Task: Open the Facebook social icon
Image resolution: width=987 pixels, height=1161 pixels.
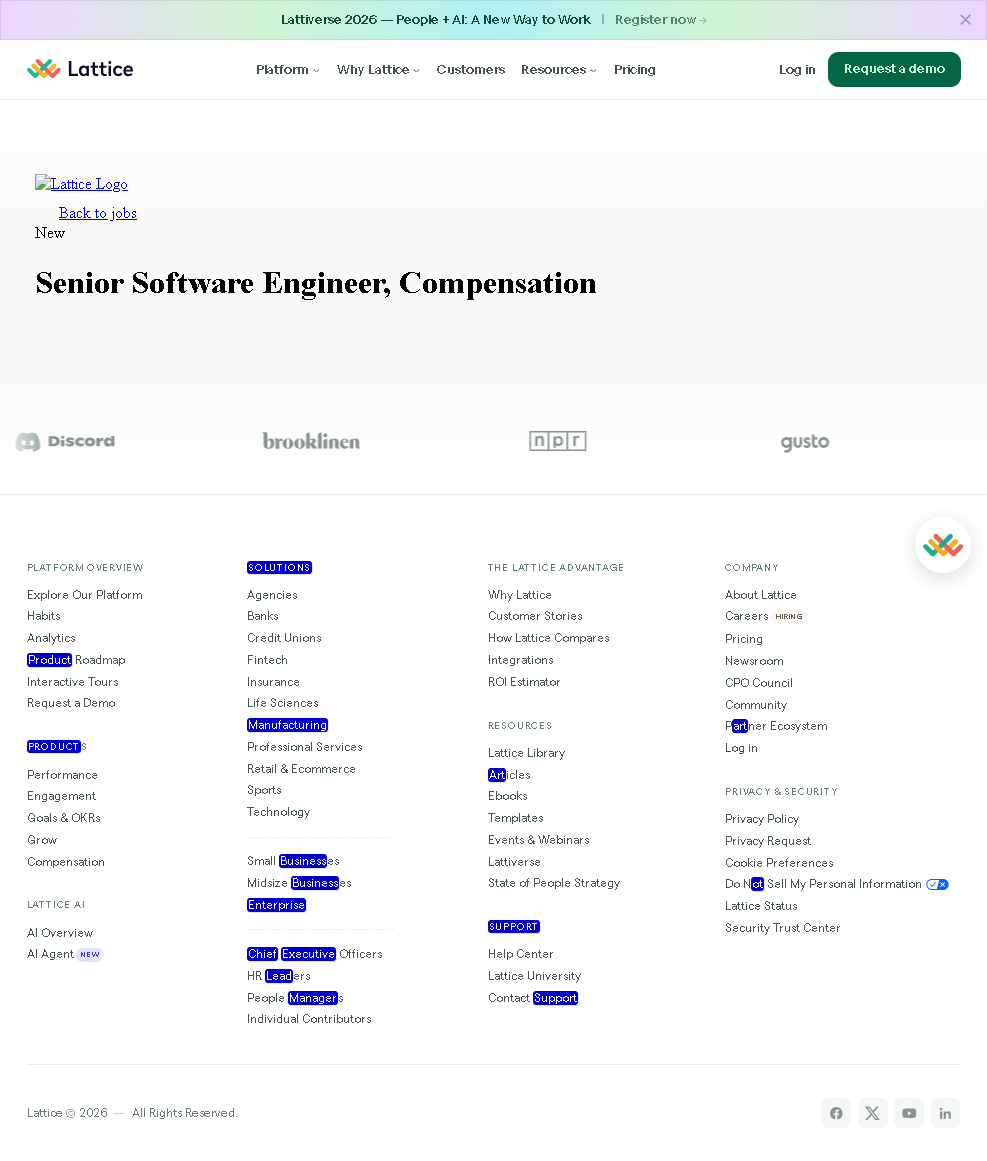Action: 836,1113
